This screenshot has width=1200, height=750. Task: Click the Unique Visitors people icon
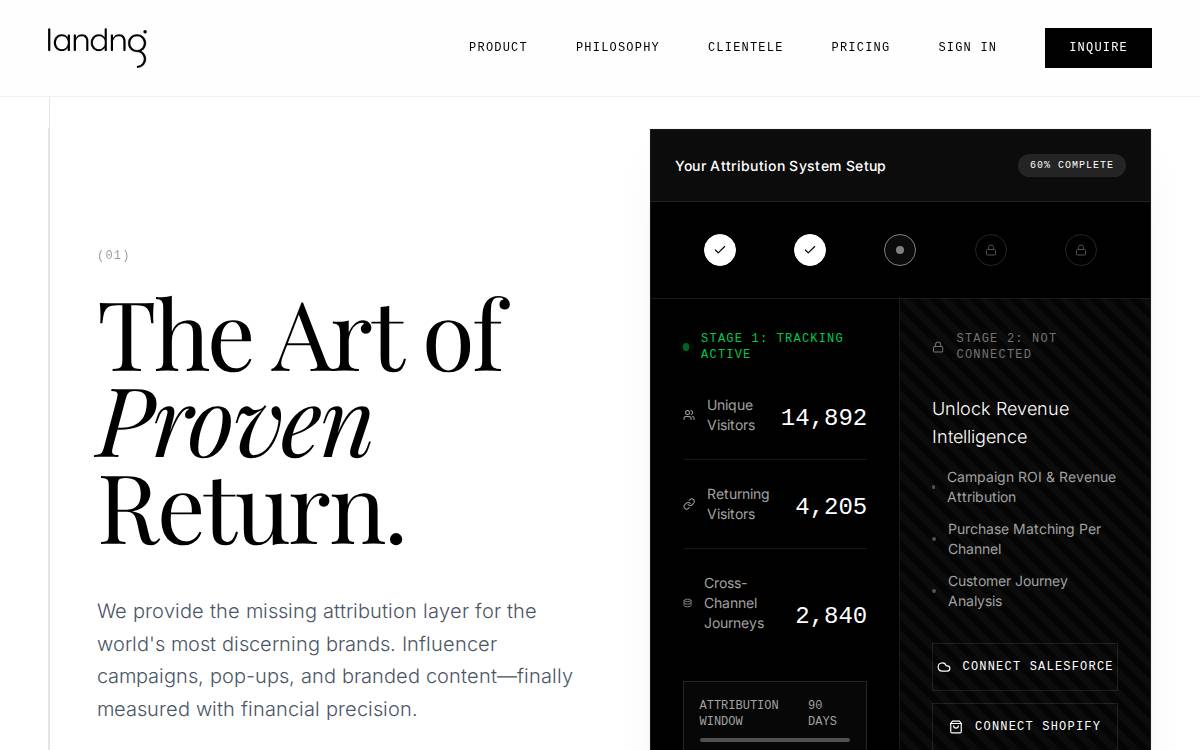tap(689, 415)
